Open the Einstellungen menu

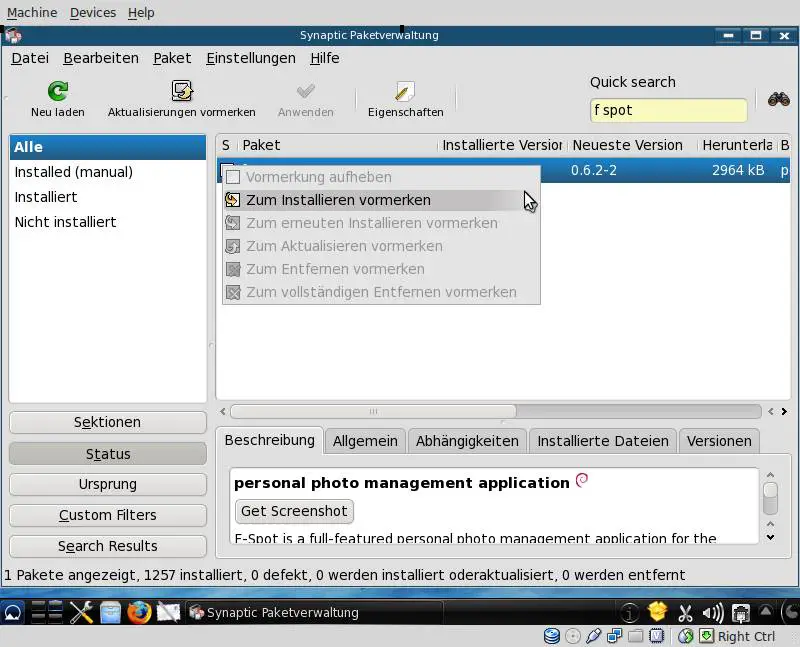pos(251,58)
